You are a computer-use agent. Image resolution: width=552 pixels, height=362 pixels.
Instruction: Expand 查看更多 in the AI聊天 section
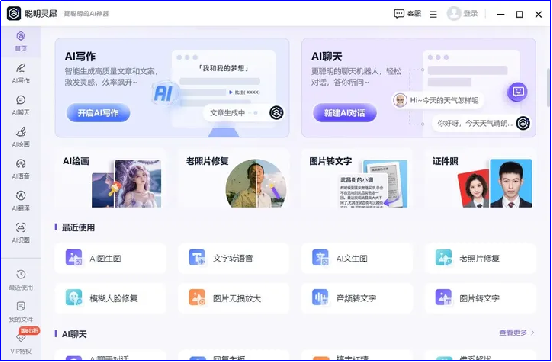pyautogui.click(x=516, y=333)
